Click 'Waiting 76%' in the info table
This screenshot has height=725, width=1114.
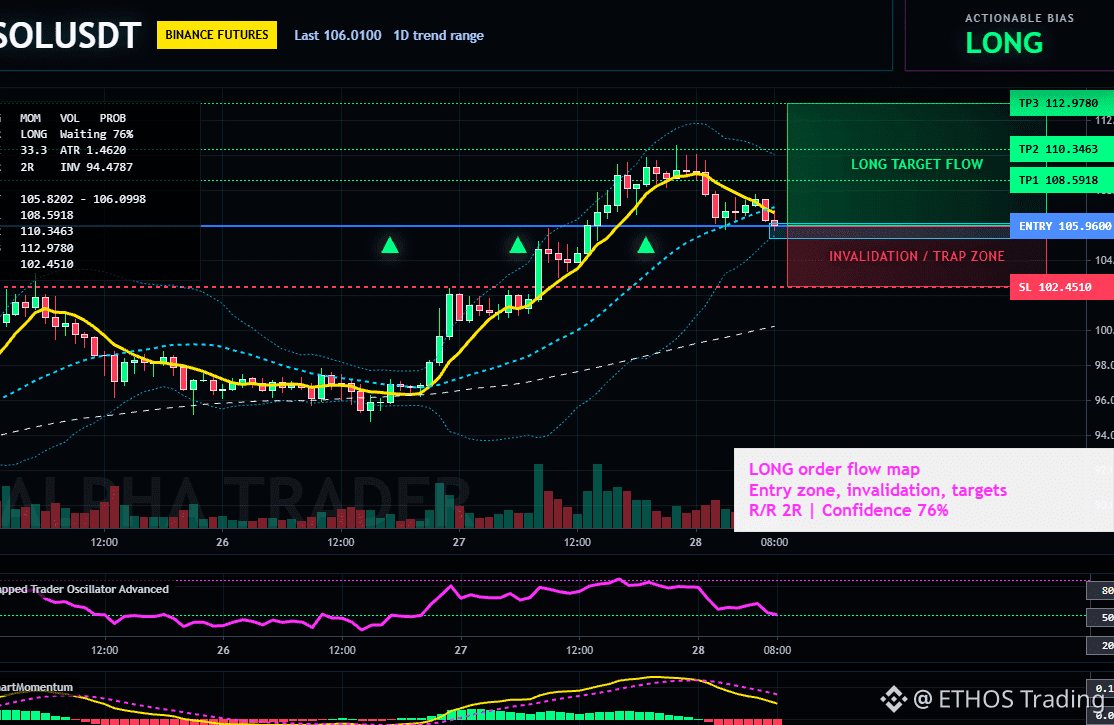[x=97, y=134]
